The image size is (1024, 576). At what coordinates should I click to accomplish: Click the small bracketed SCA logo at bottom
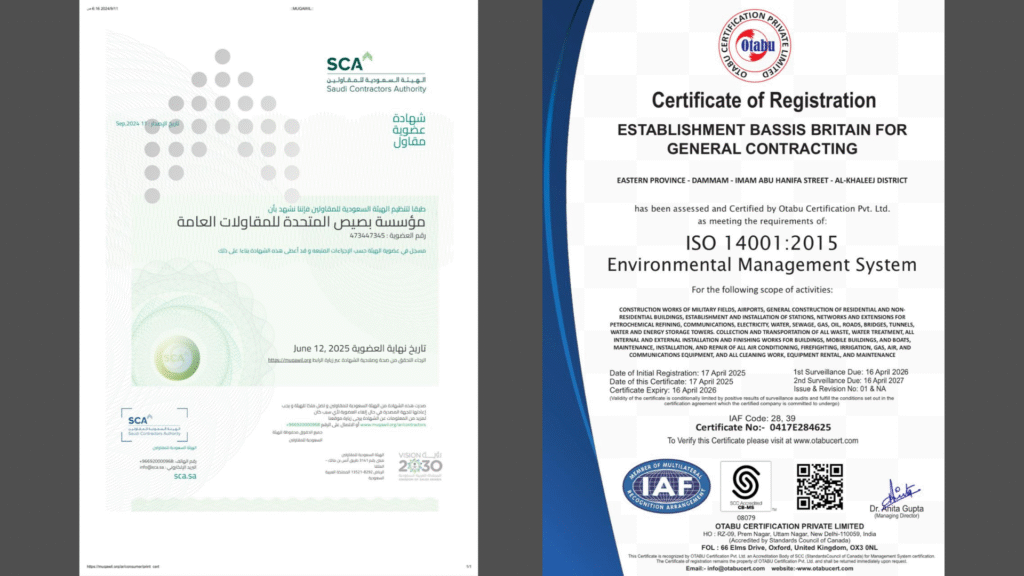tap(153, 425)
